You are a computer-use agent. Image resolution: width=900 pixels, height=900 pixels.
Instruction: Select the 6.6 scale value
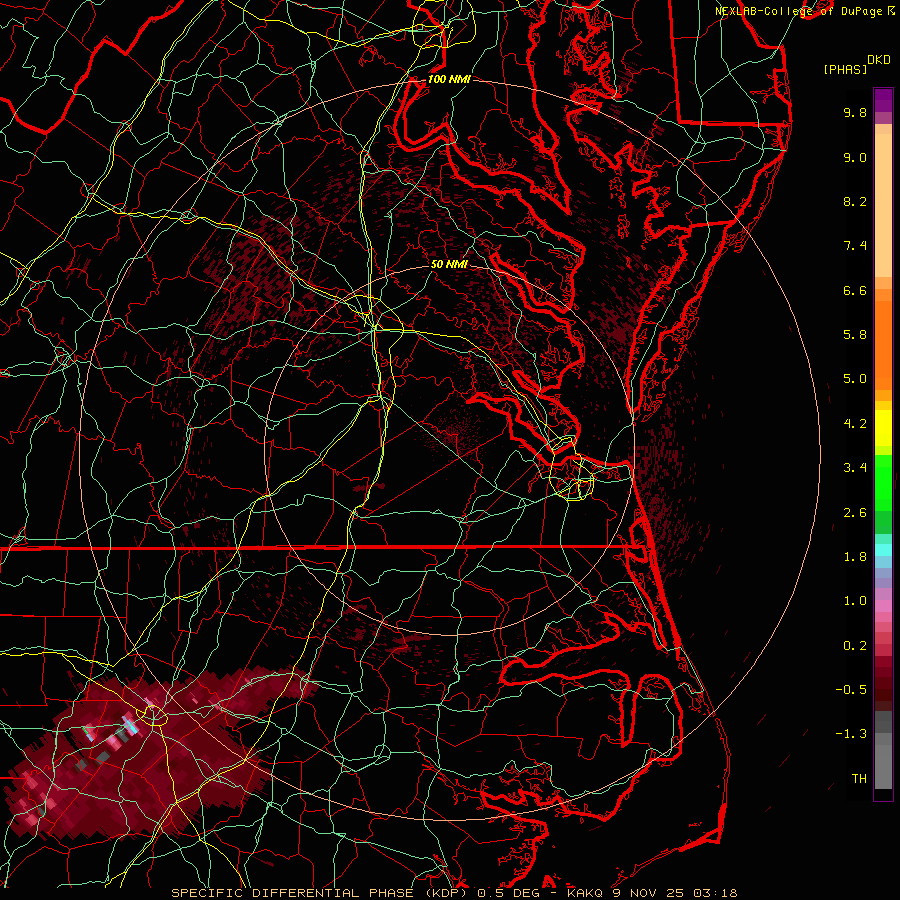pyautogui.click(x=855, y=290)
